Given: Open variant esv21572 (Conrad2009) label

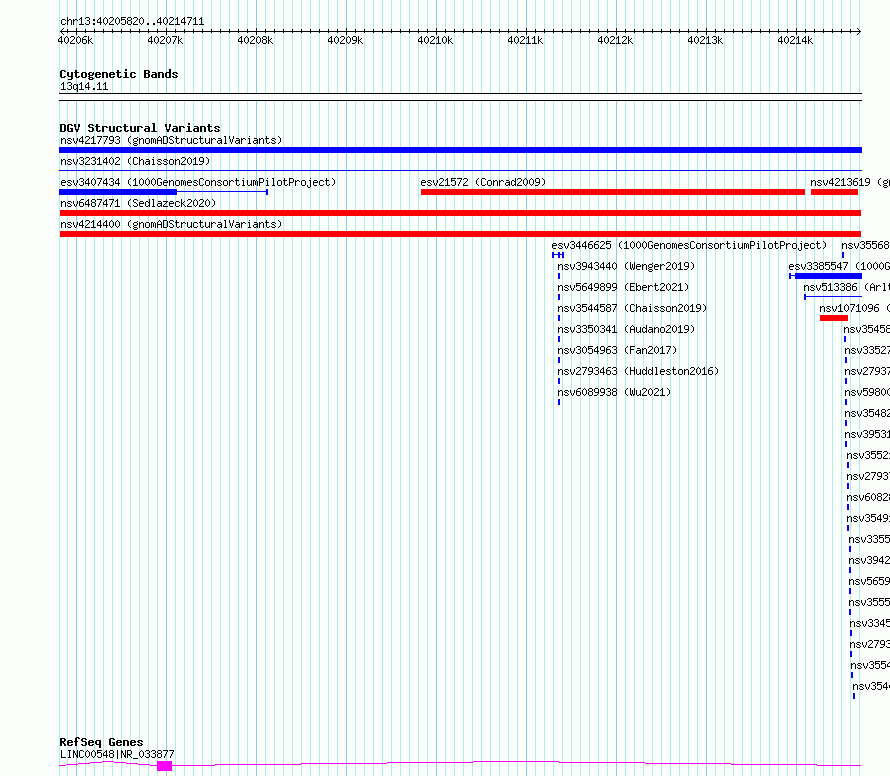Looking at the screenshot, I should [483, 182].
